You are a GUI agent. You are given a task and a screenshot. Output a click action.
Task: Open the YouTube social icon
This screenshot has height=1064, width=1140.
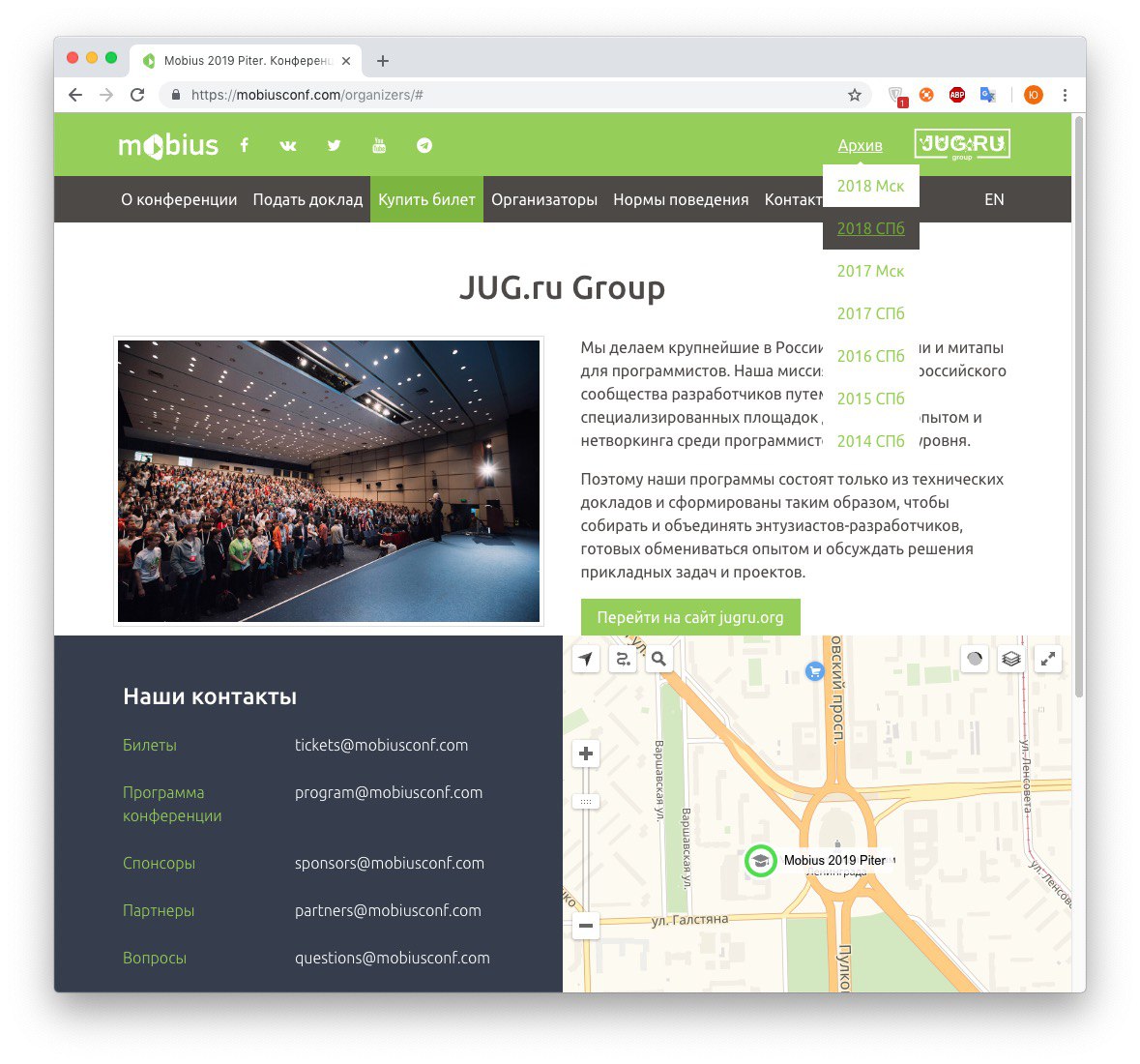(379, 145)
